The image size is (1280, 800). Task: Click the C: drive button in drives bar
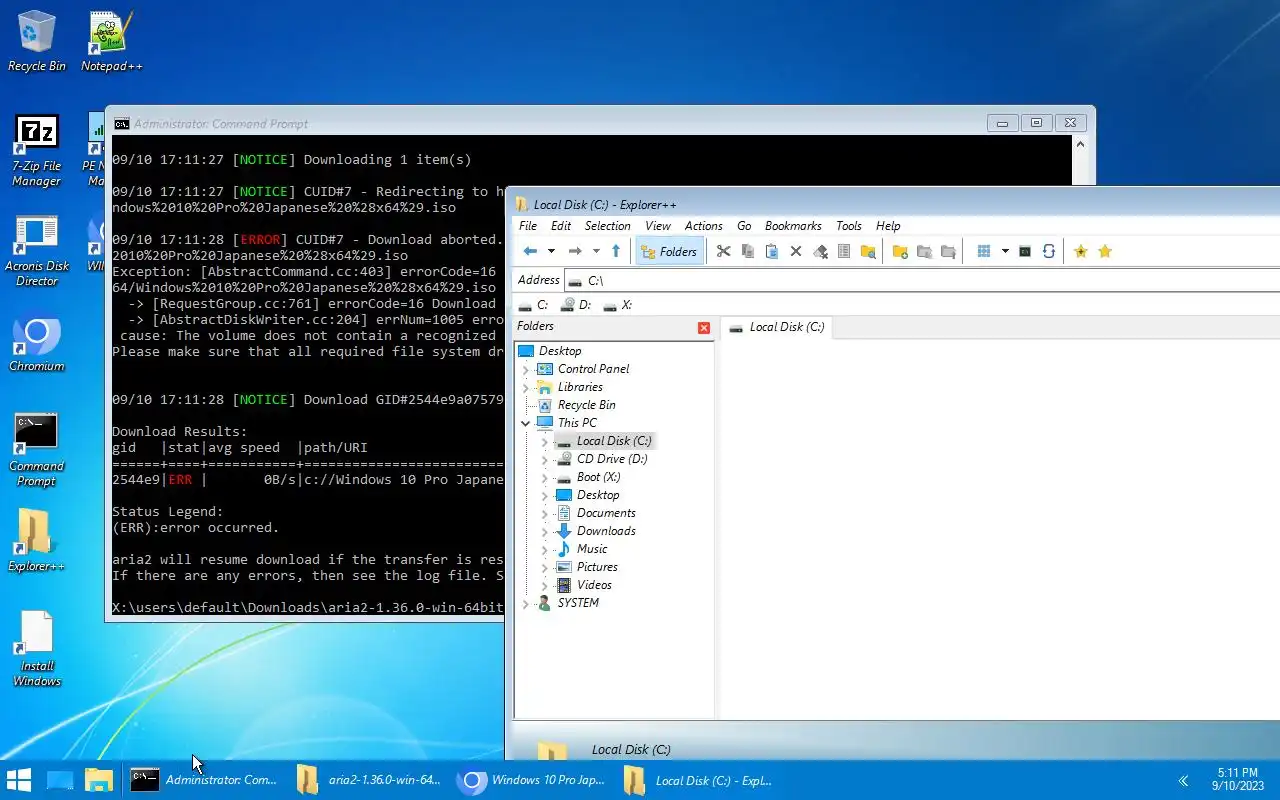click(x=533, y=305)
